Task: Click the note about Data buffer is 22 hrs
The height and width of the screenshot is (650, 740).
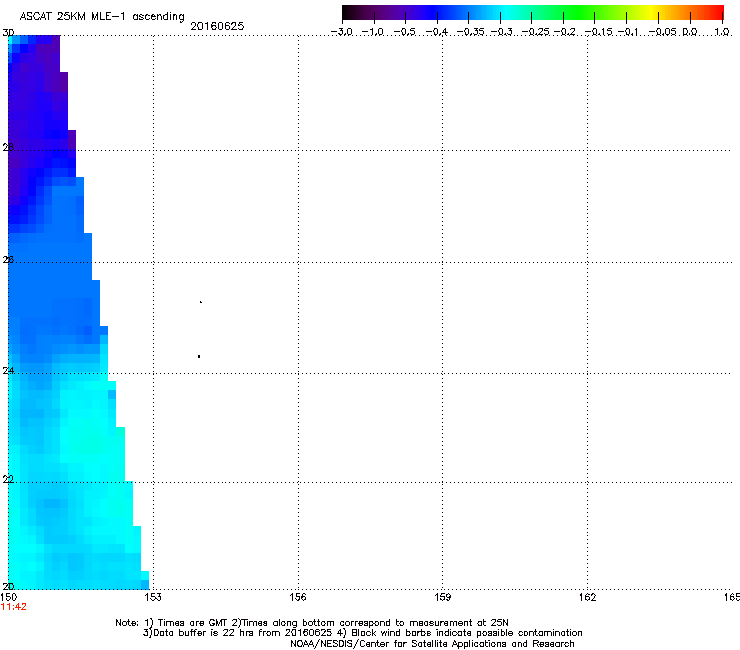Action: 362,633
